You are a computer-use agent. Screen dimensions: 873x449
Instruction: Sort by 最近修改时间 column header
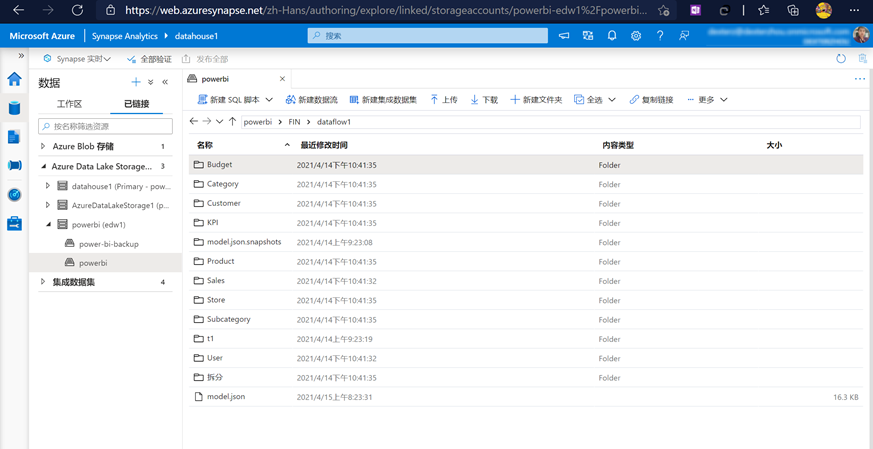324,145
